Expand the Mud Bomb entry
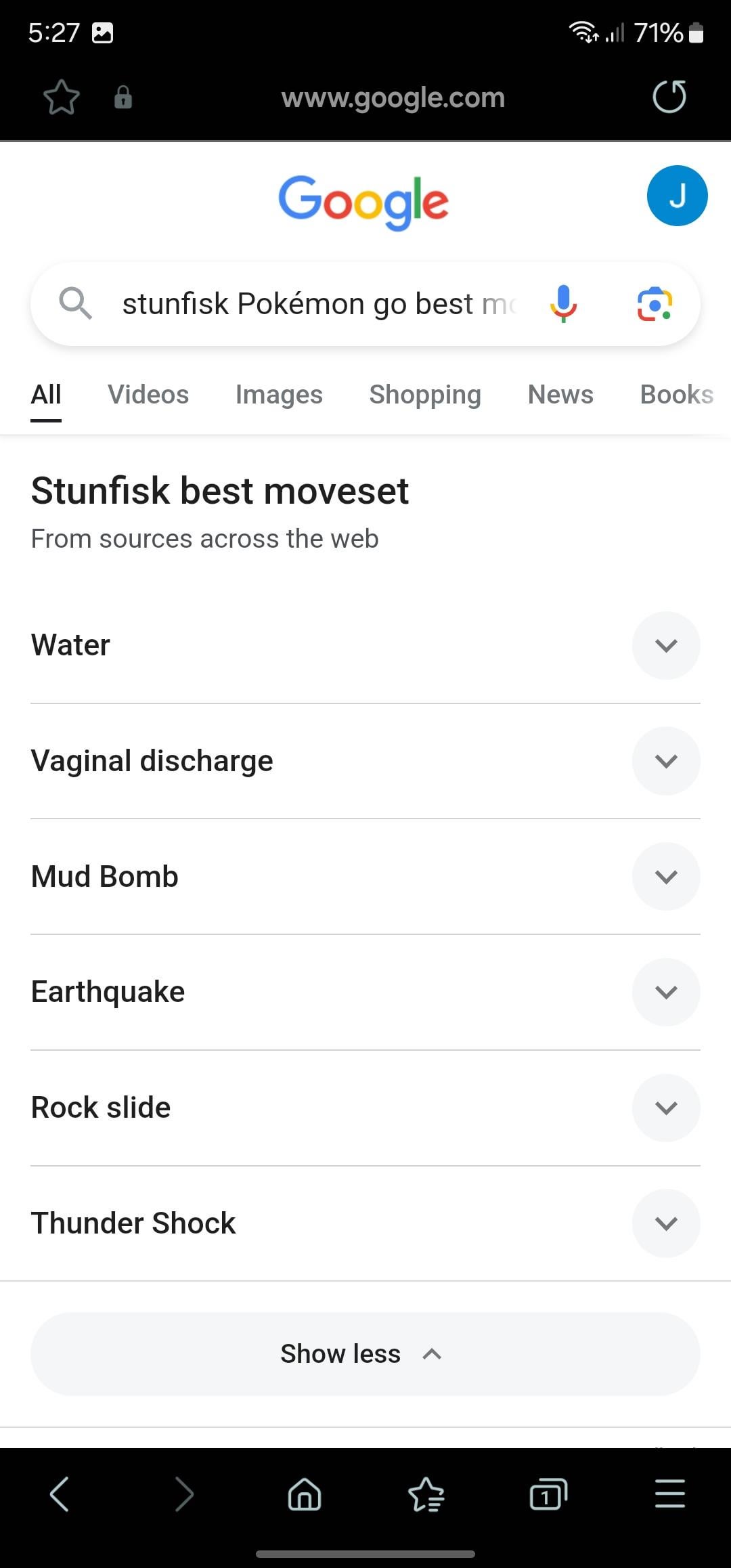The image size is (731, 1568). [666, 877]
